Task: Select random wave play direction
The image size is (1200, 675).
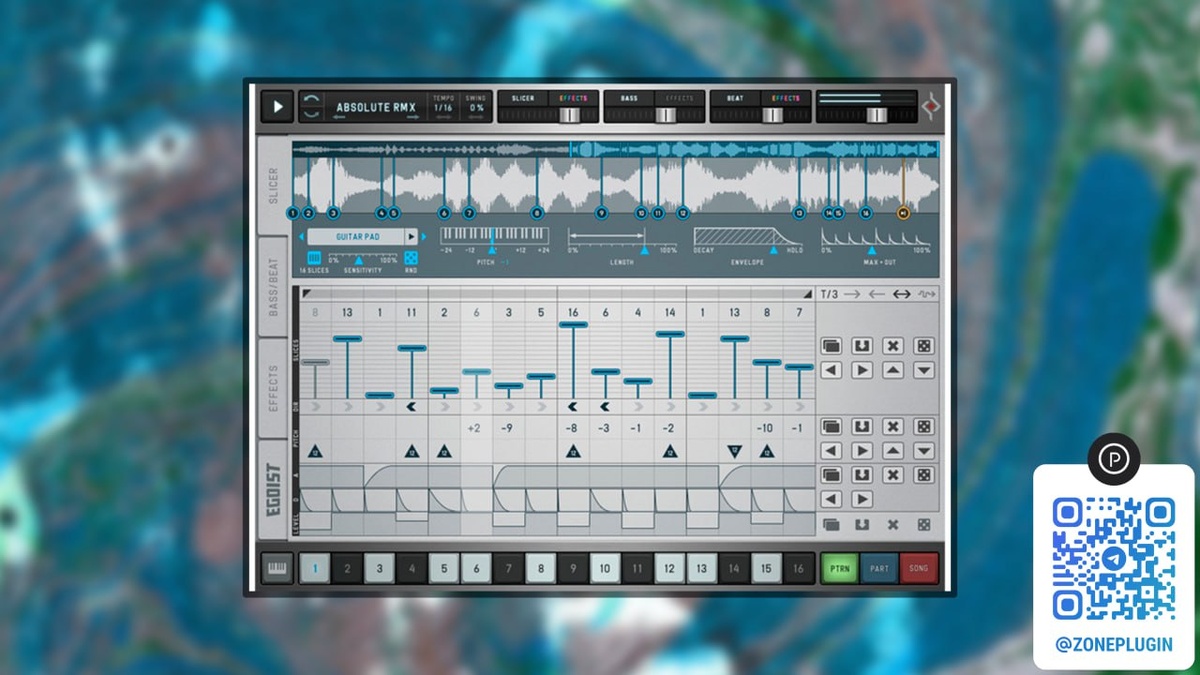Action: tap(927, 294)
